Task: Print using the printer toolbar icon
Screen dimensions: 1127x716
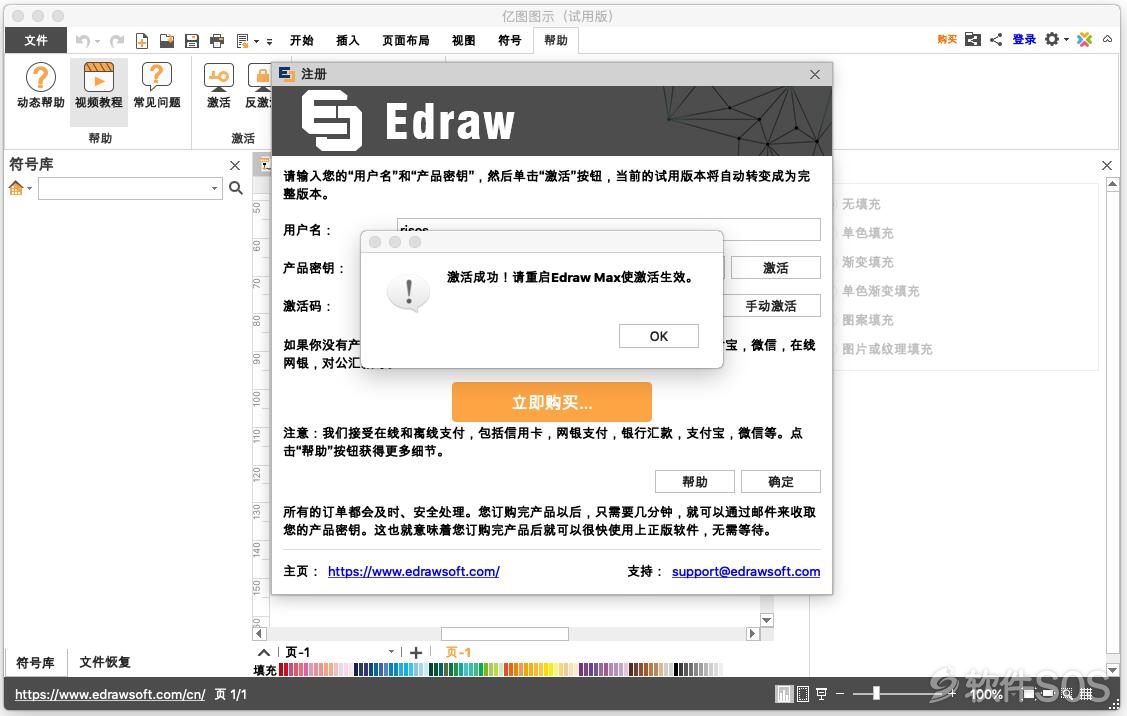Action: click(x=217, y=41)
